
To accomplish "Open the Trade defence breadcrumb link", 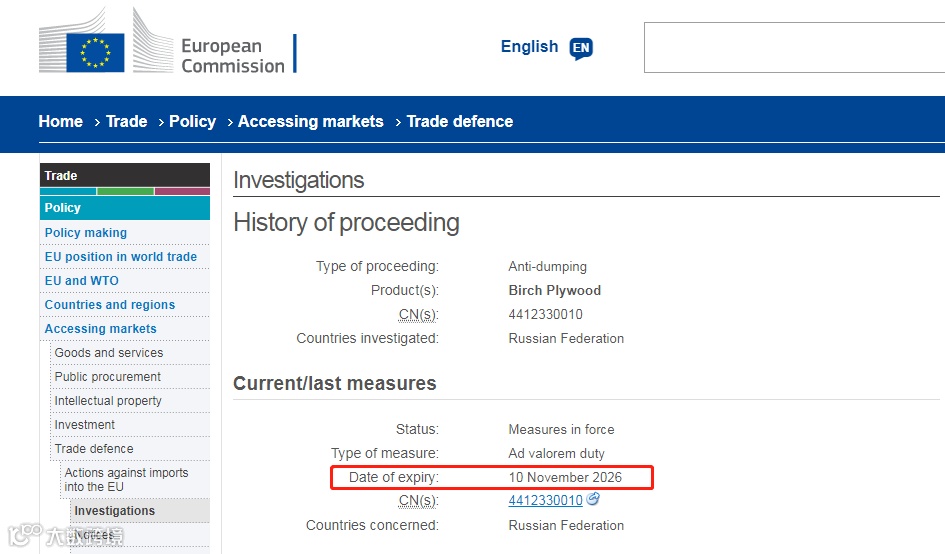I will [x=459, y=121].
